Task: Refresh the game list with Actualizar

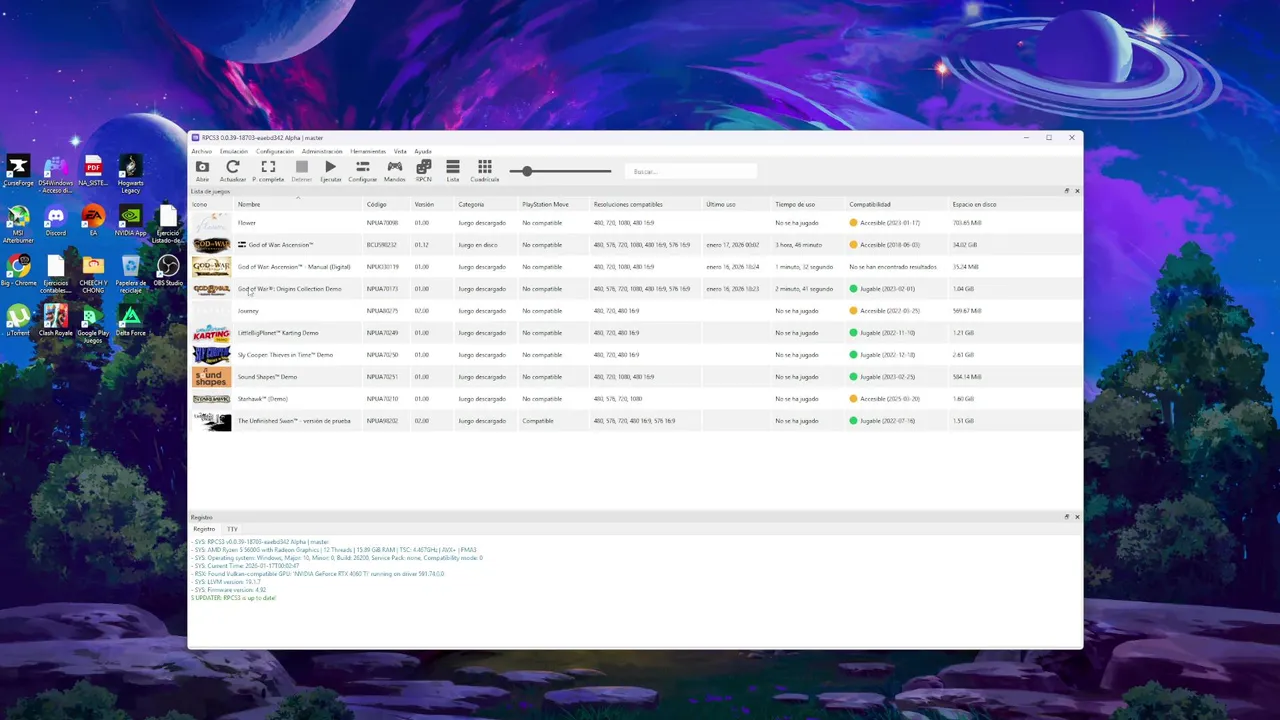Action: [233, 167]
